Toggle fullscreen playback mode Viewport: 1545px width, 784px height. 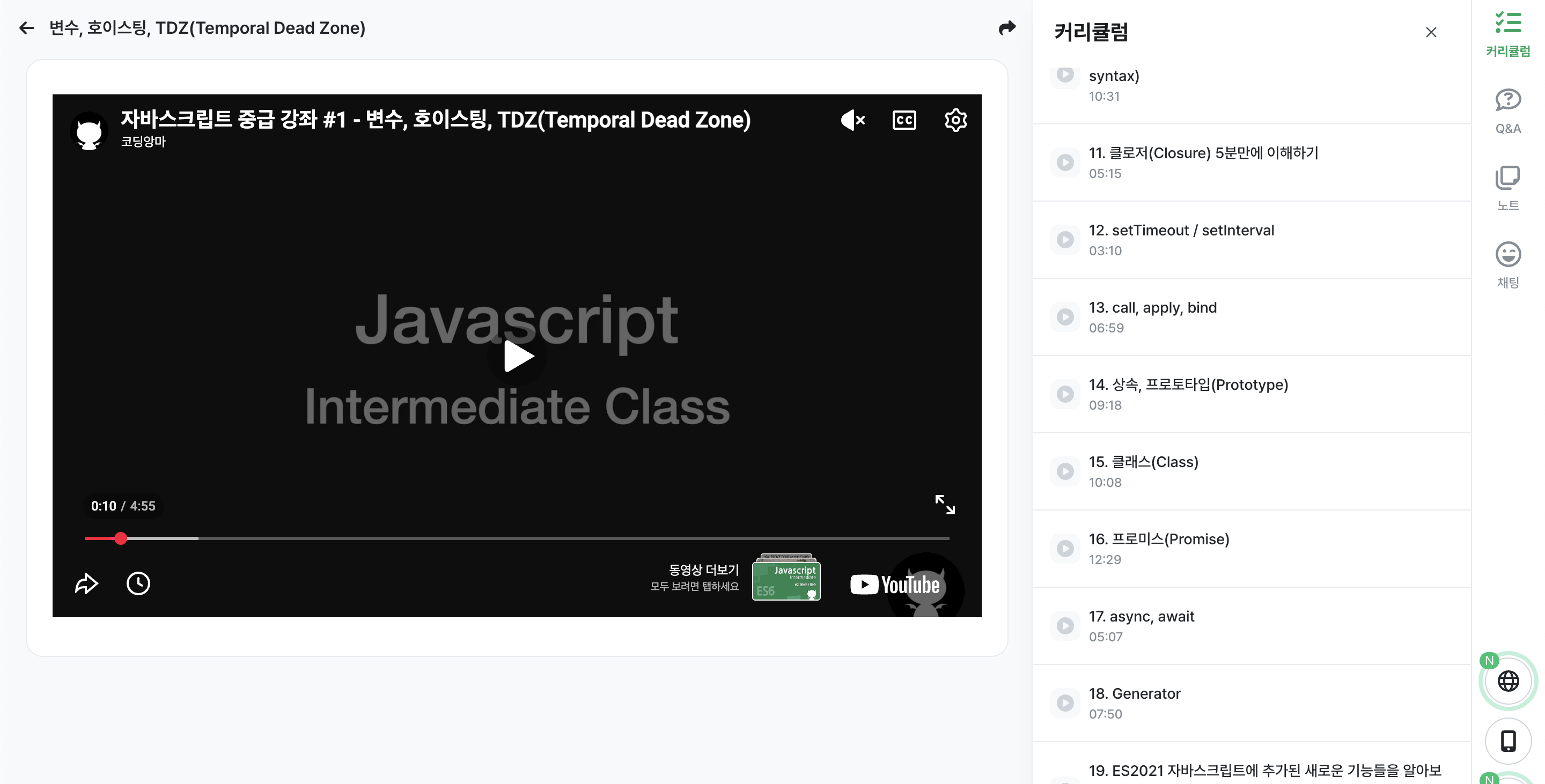(946, 505)
